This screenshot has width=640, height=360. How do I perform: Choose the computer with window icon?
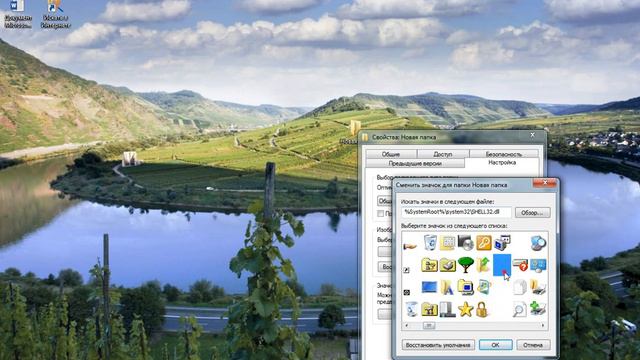coord(502,242)
